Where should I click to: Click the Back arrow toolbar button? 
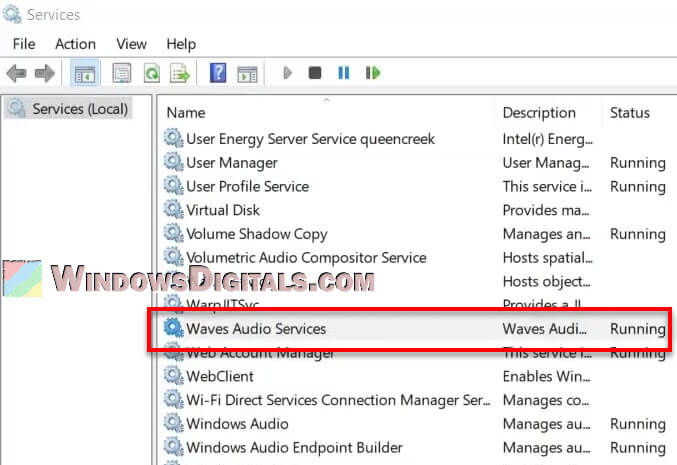16,73
